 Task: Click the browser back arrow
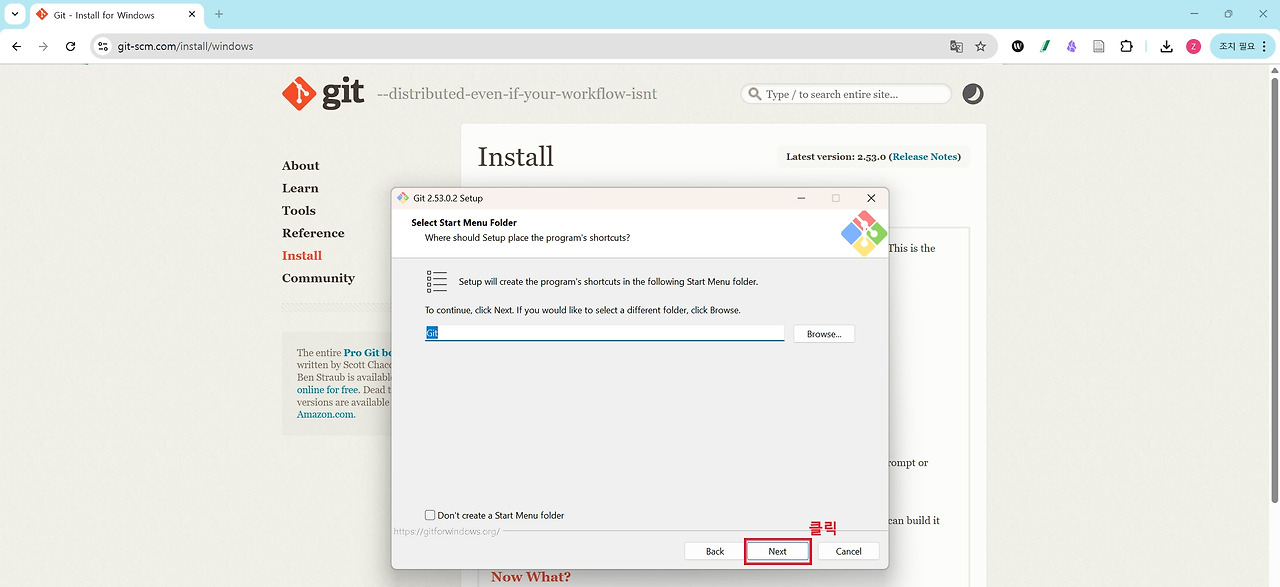coord(17,46)
